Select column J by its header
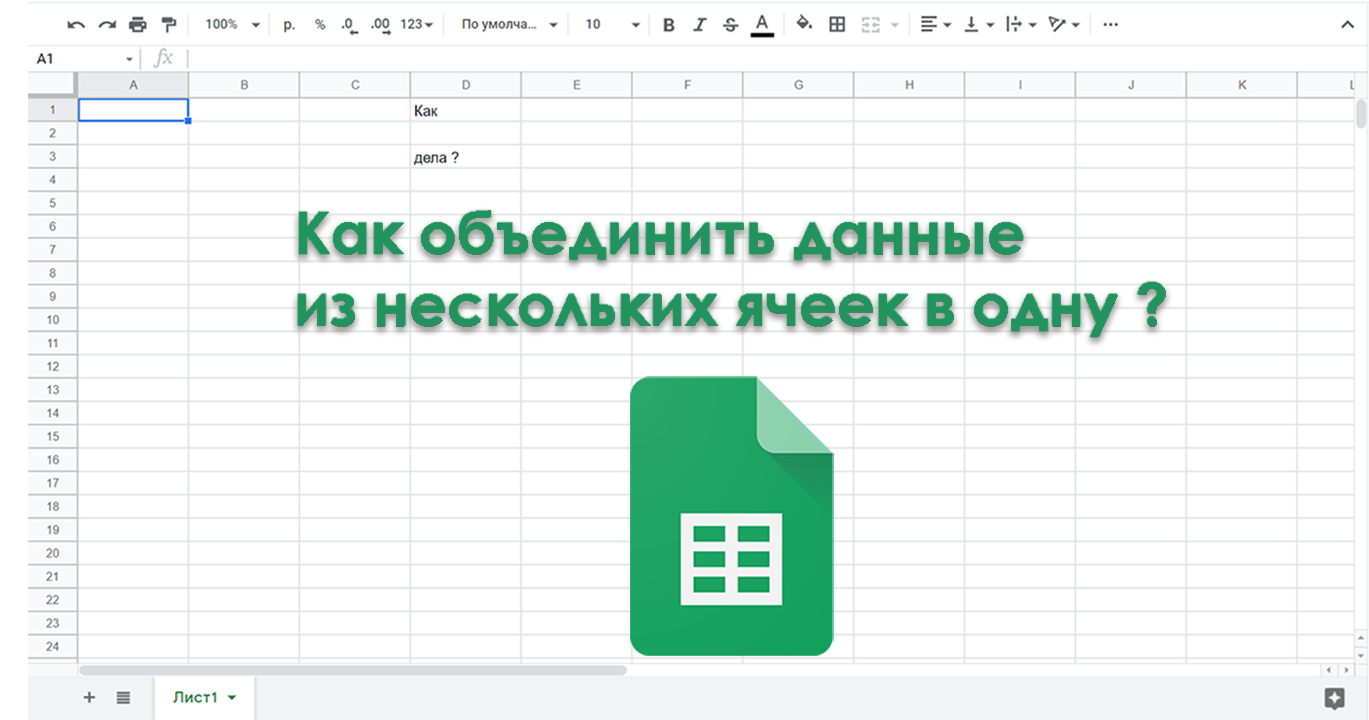 [x=1132, y=86]
